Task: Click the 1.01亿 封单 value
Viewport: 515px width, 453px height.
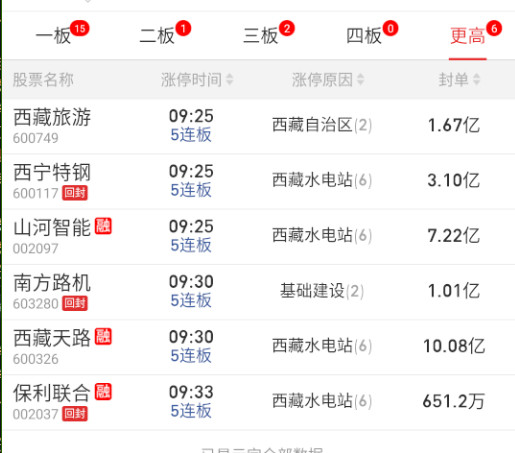Action: (454, 291)
